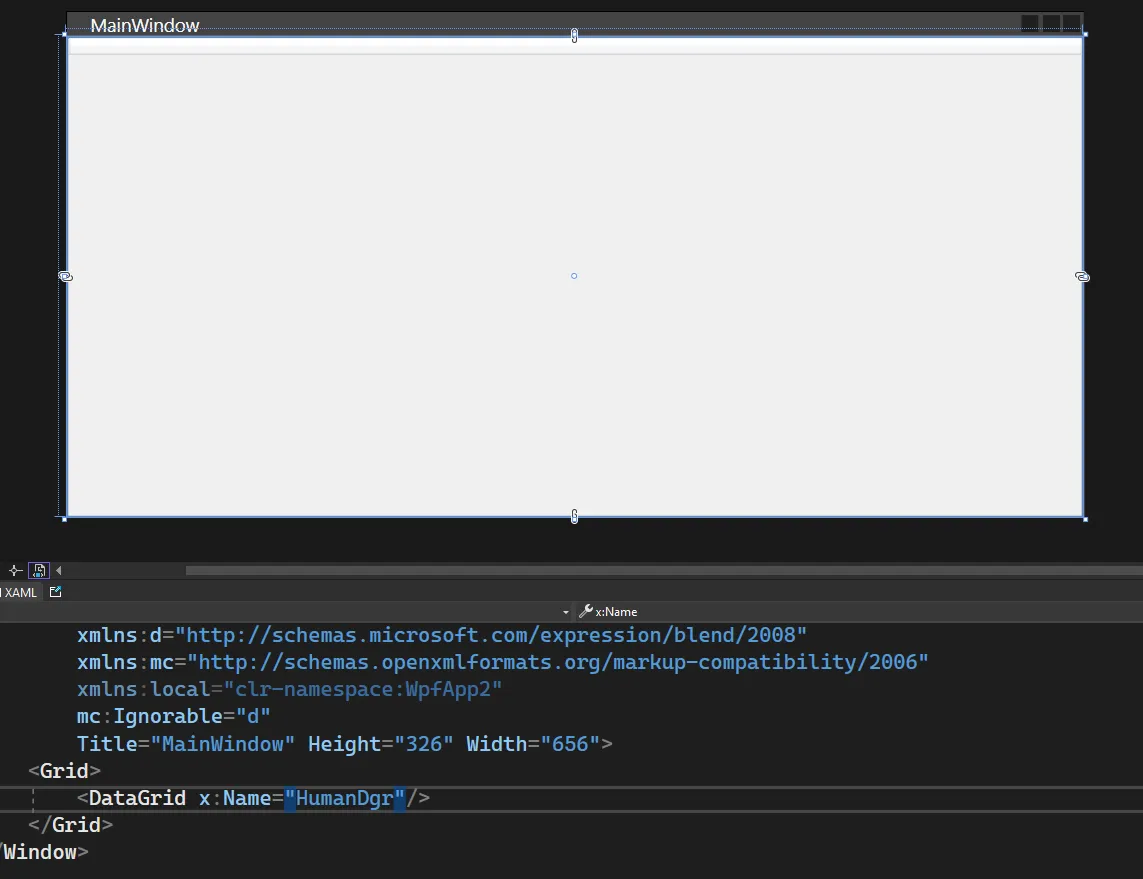
Task: Click the xmlns:mc markup-compatibility URL
Action: click(x=558, y=662)
